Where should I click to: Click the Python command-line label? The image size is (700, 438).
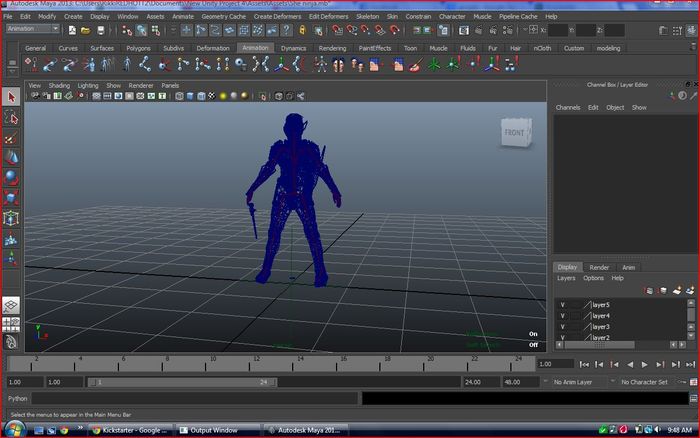coord(18,398)
